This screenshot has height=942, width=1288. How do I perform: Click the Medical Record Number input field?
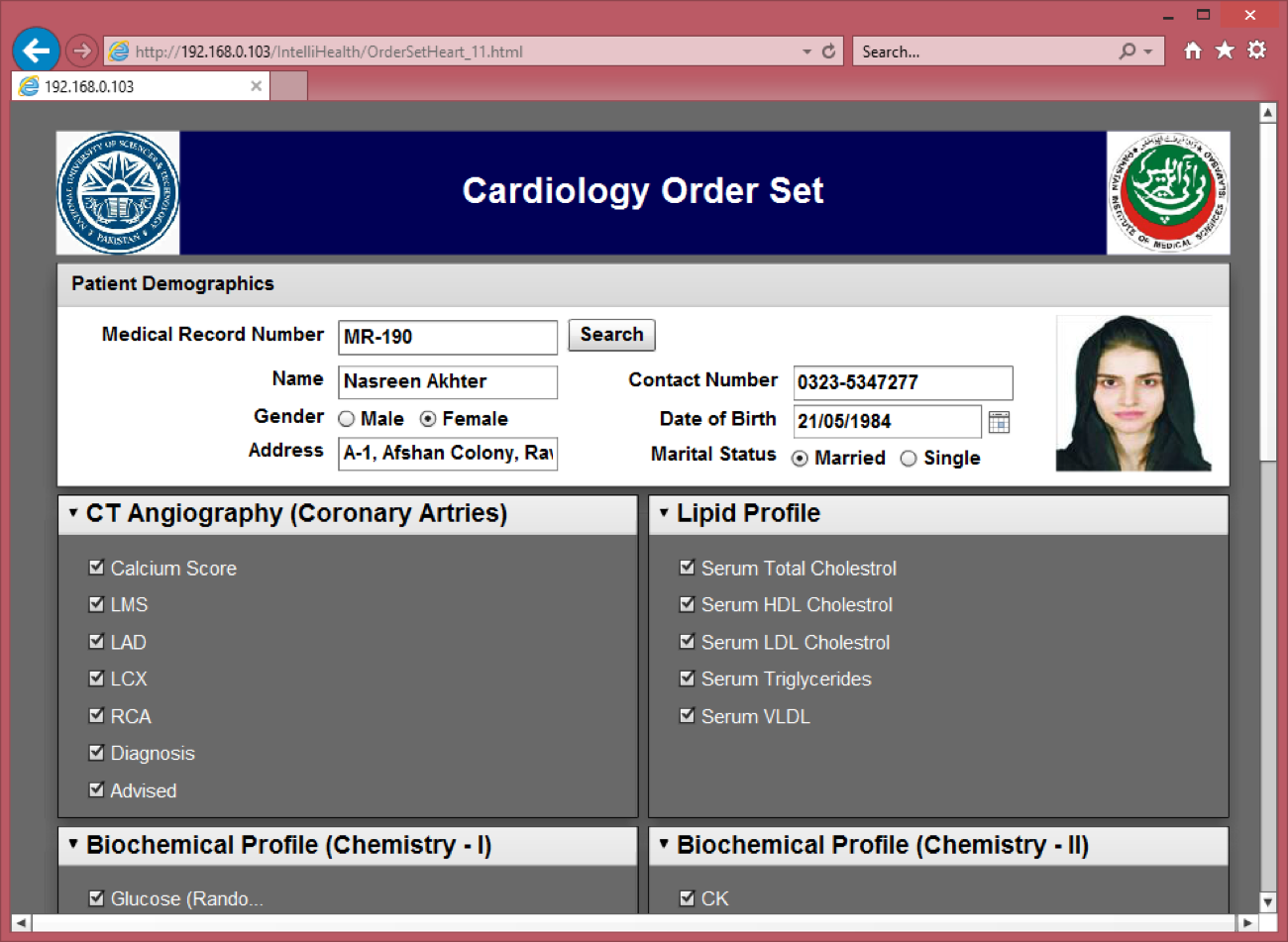tap(448, 337)
